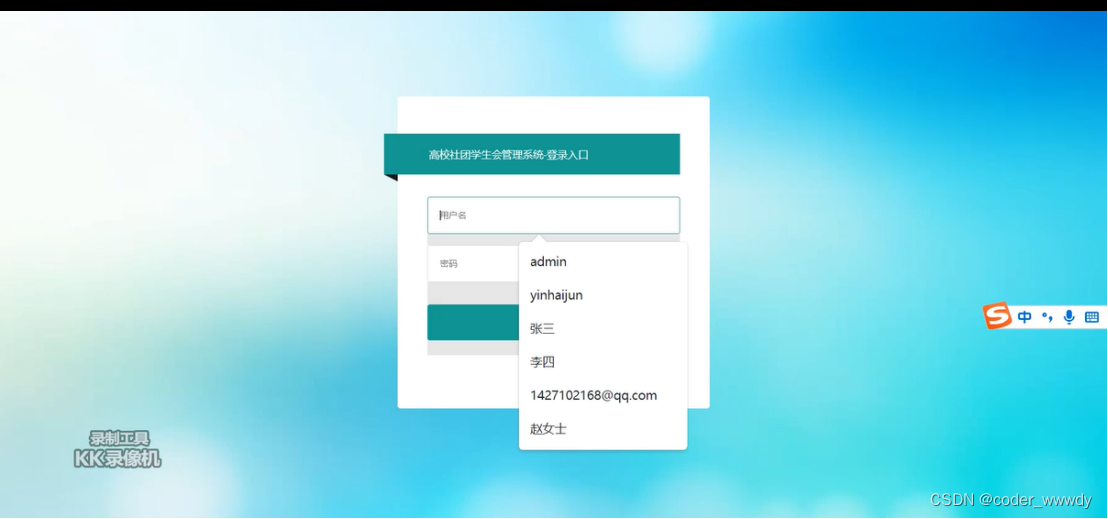Toggle the 中 Chinese input mode

(1024, 317)
